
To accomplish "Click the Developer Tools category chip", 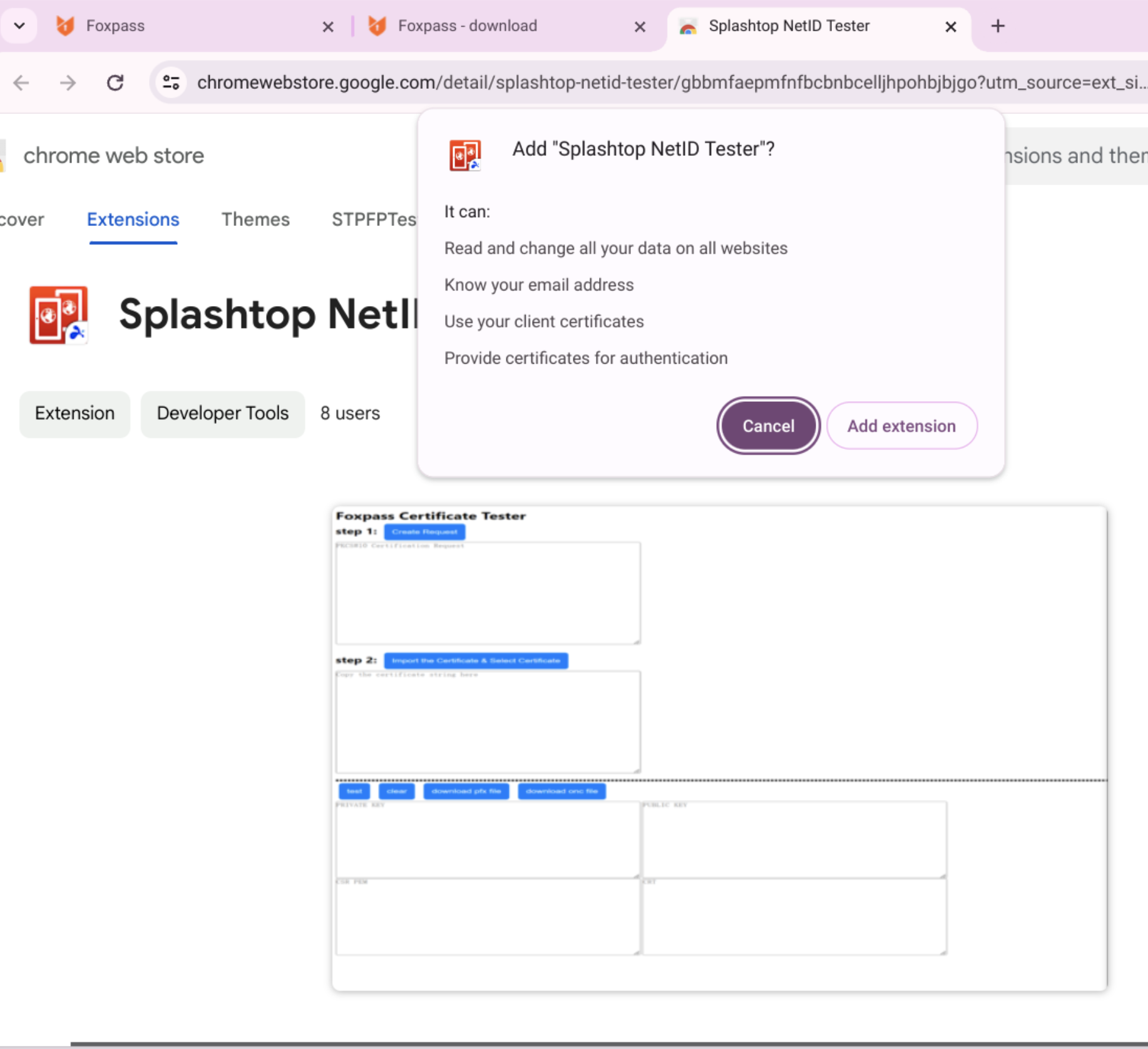I will coord(222,414).
